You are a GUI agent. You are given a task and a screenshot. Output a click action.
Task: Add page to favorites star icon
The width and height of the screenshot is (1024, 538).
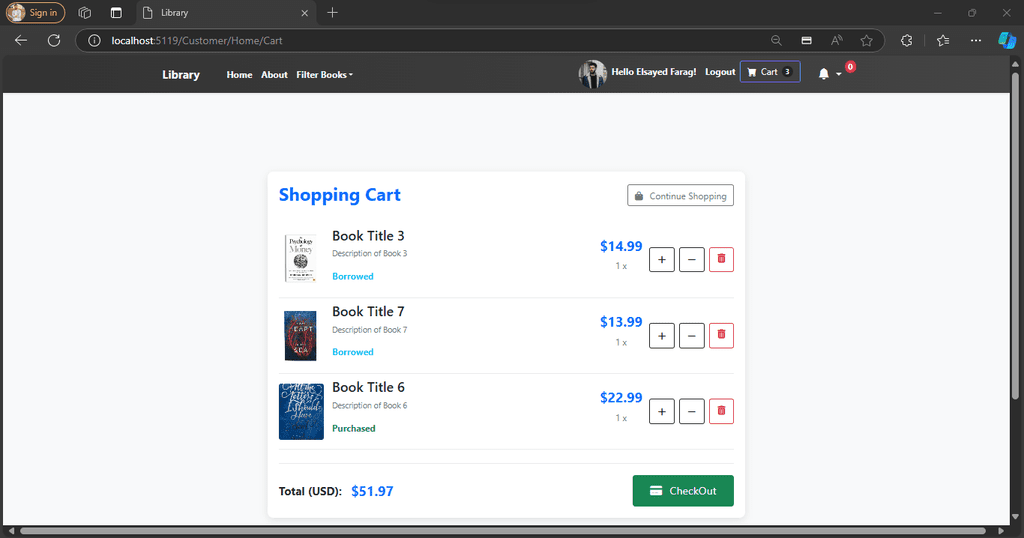(x=867, y=40)
